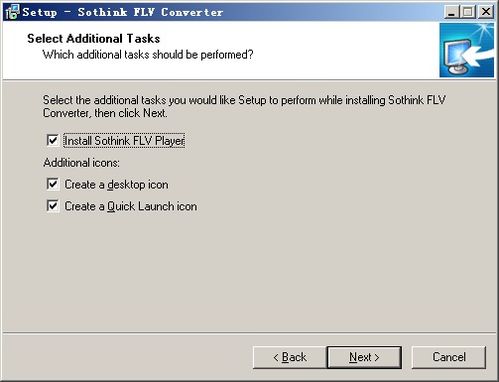Untick the desktop icon checkbox square

point(53,184)
